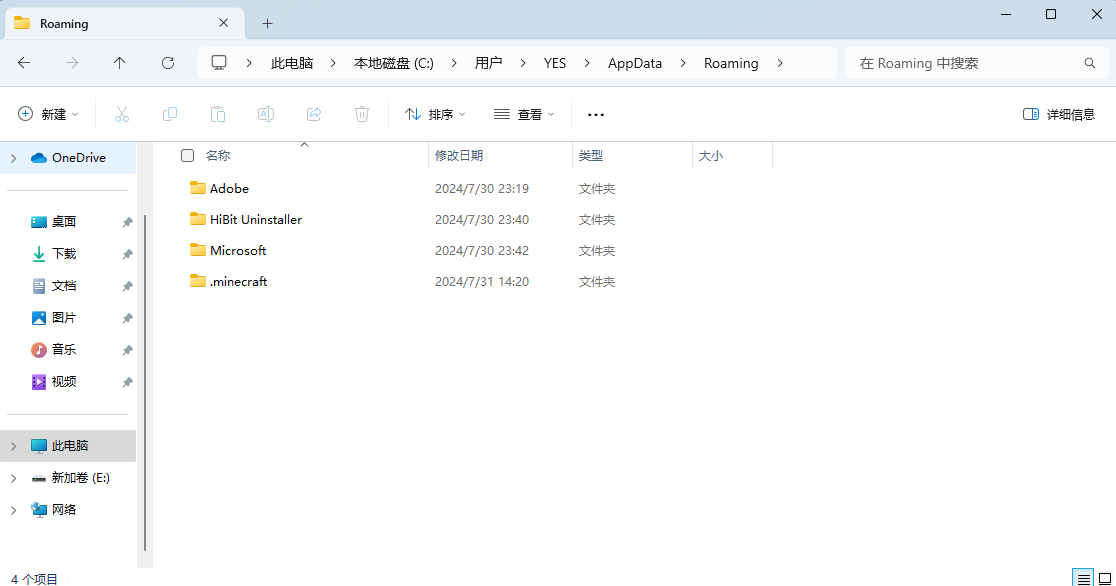Open 文档 in the sidebar

tap(63, 286)
